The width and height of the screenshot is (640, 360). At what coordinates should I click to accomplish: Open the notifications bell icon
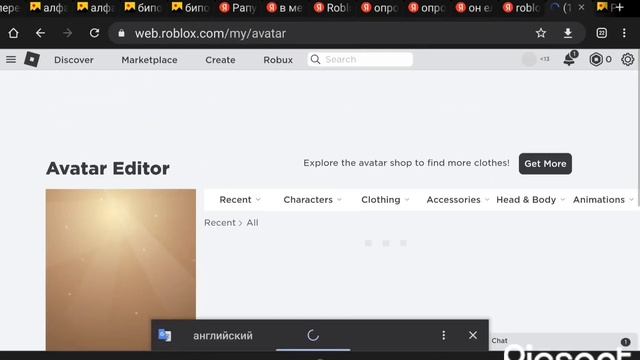(570, 59)
